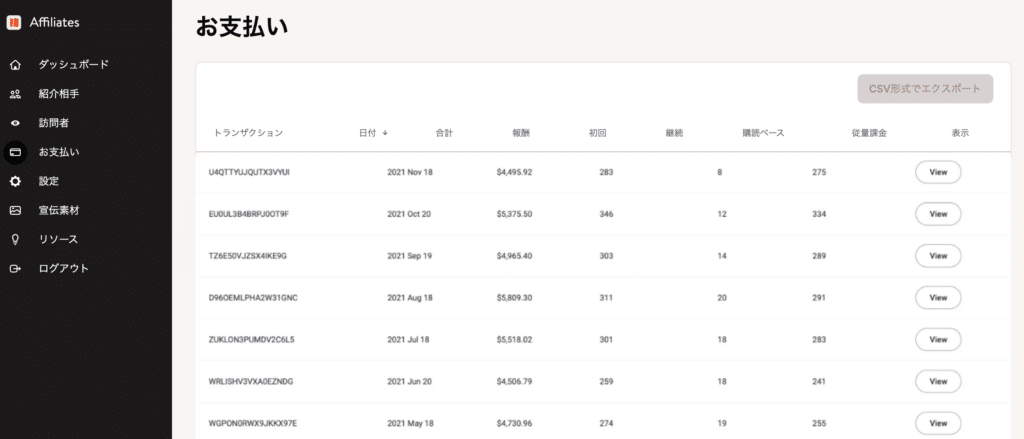The height and width of the screenshot is (439, 1024).
Task: Click the 宣伝素材 image icon
Action: click(x=15, y=210)
